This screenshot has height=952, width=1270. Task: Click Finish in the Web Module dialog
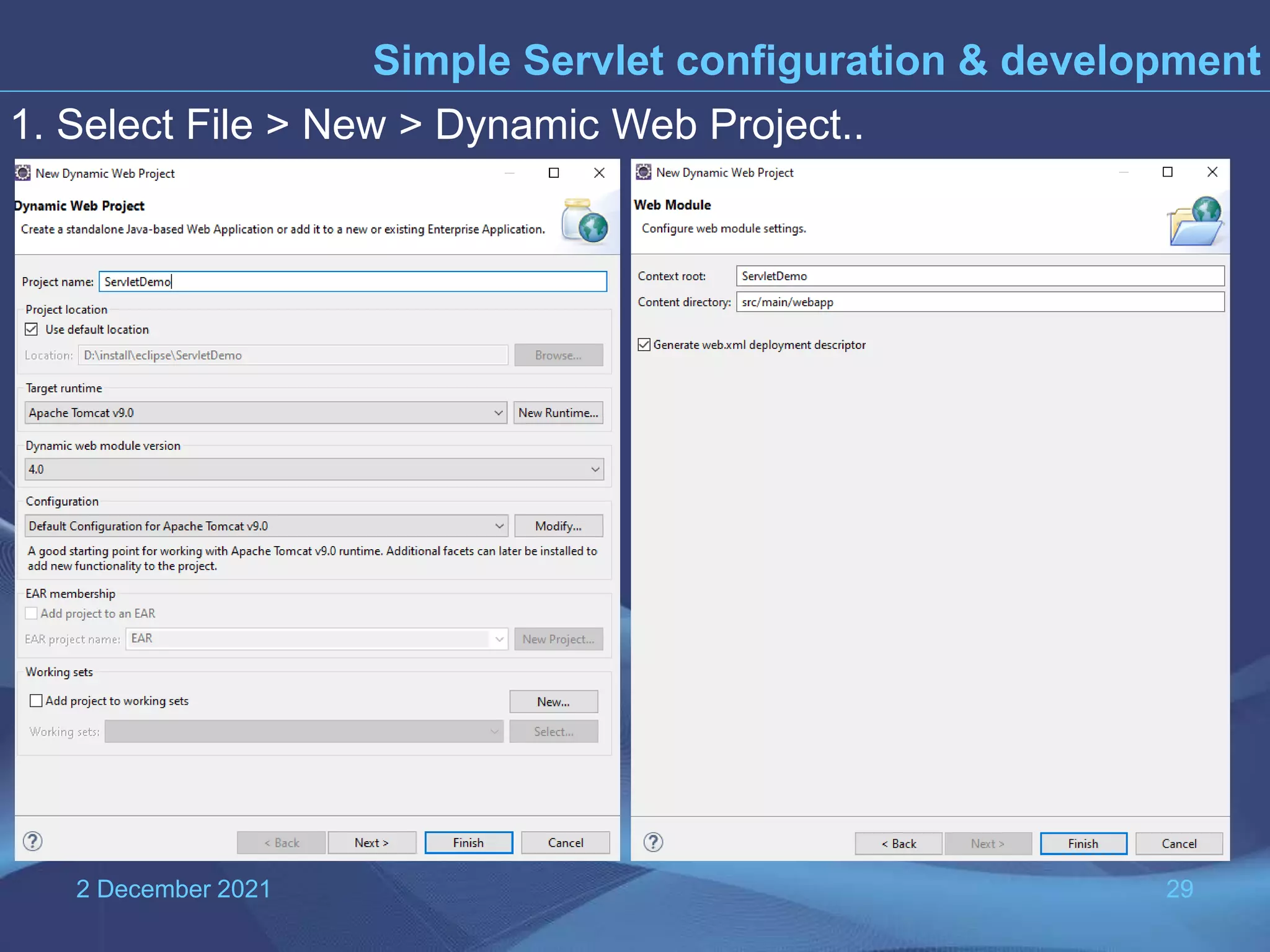tap(1083, 844)
